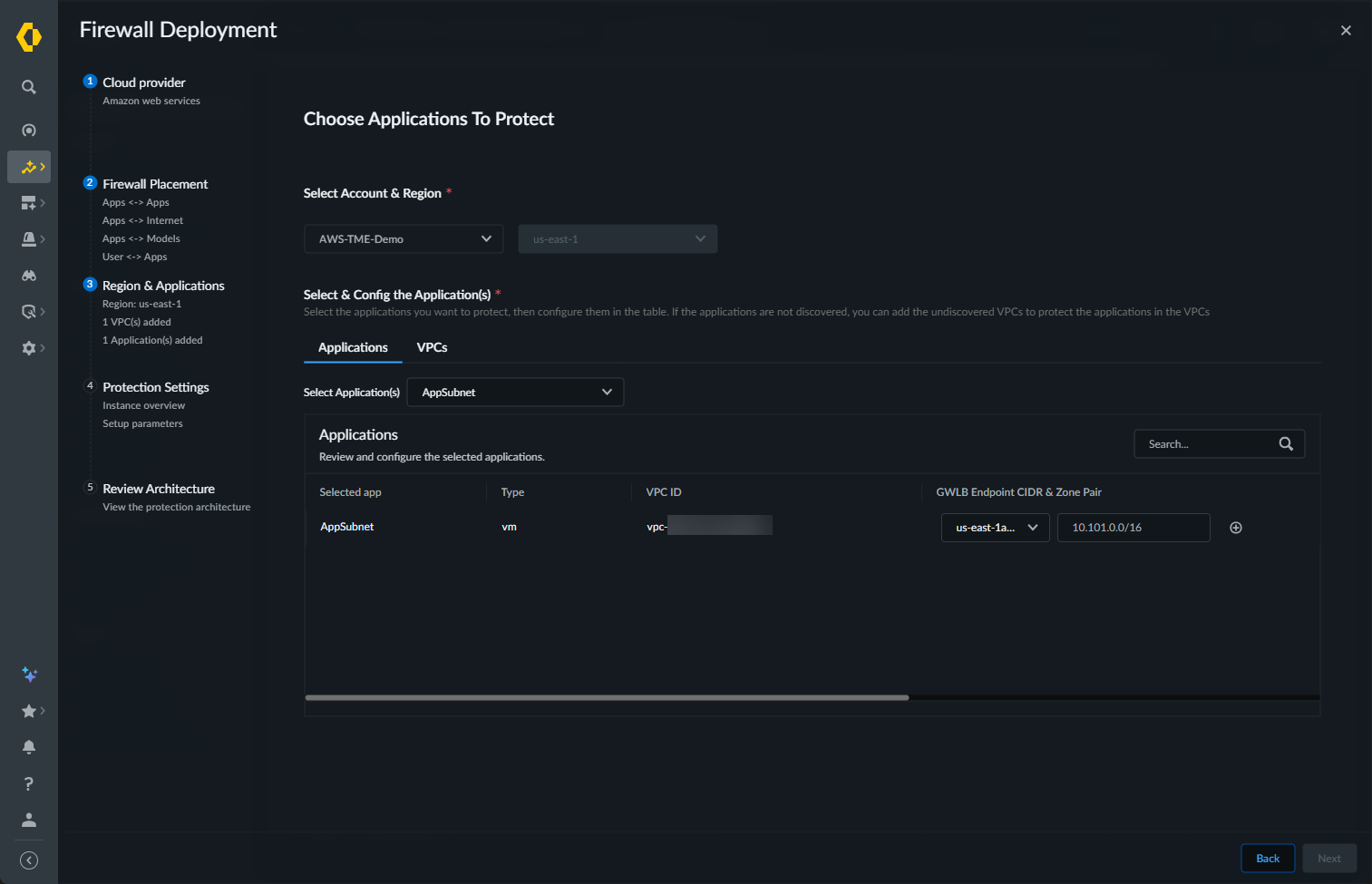The image size is (1372, 884).
Task: Add another GWLB endpoint with plus icon
Action: 1235,528
